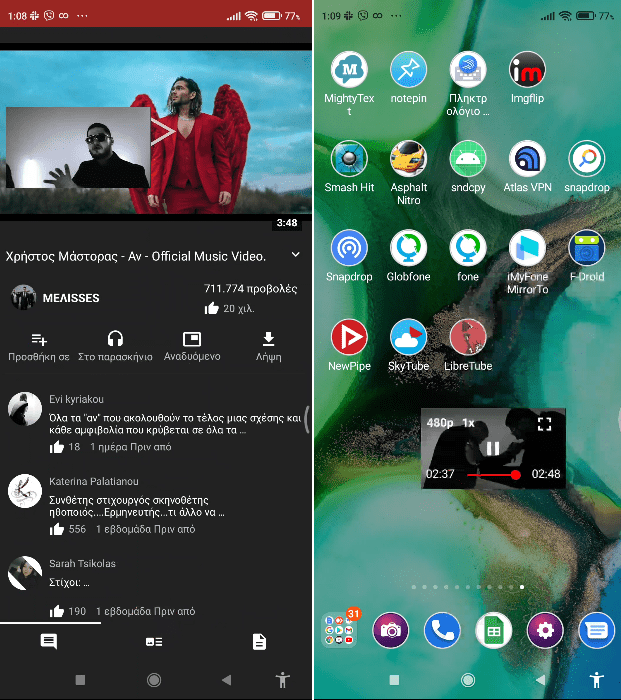Pause the popup player video
The image size is (621, 700).
493,448
